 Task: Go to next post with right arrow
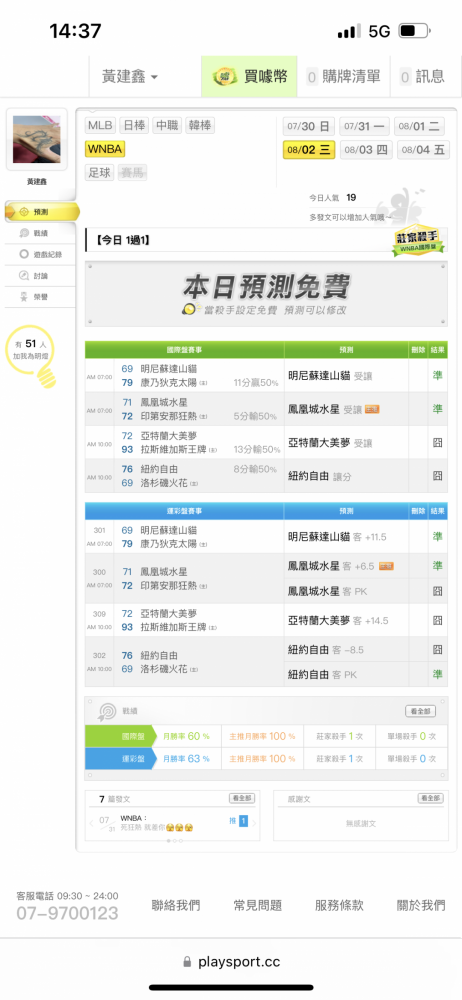(x=255, y=823)
